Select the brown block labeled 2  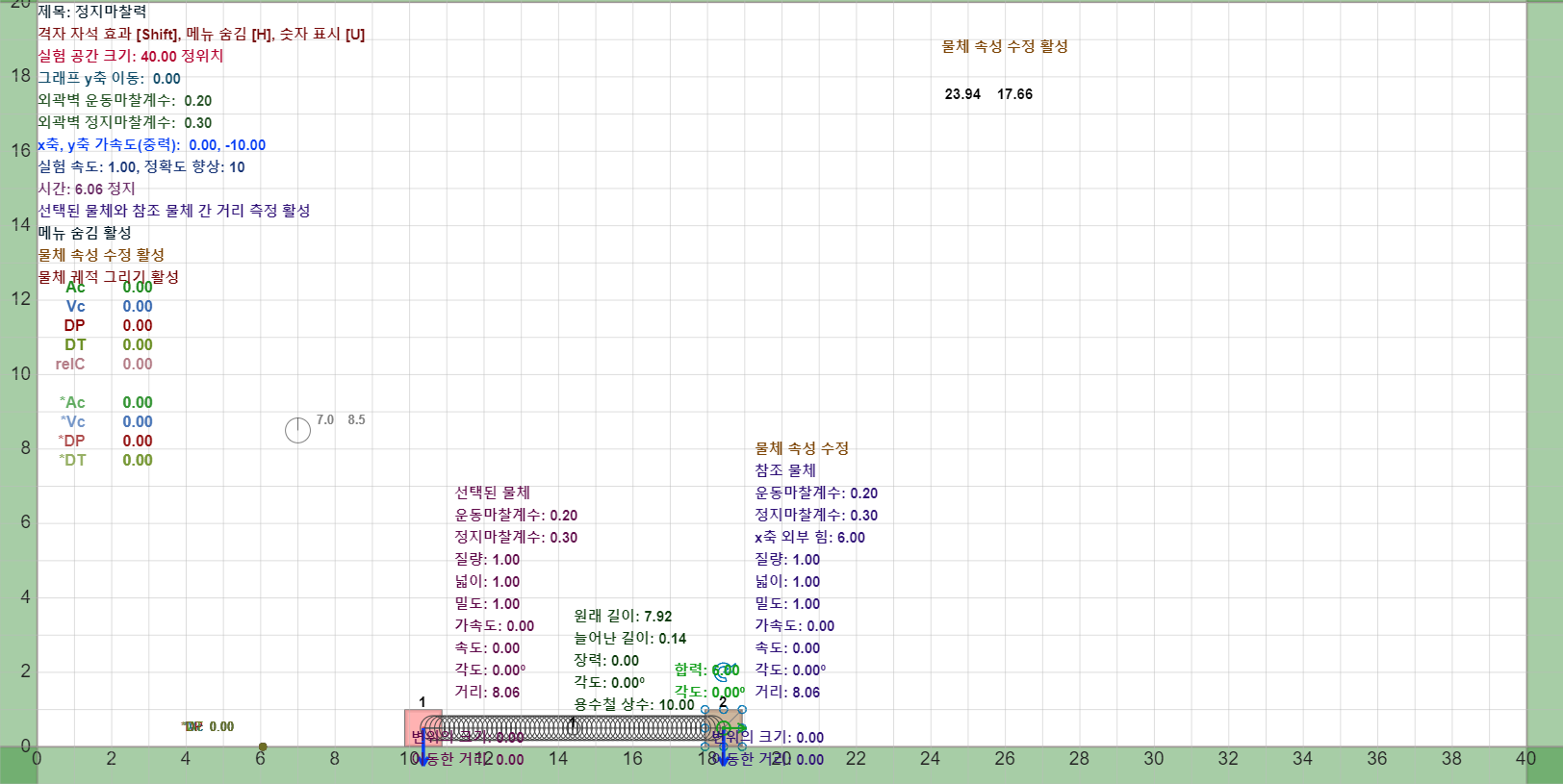coord(724,728)
